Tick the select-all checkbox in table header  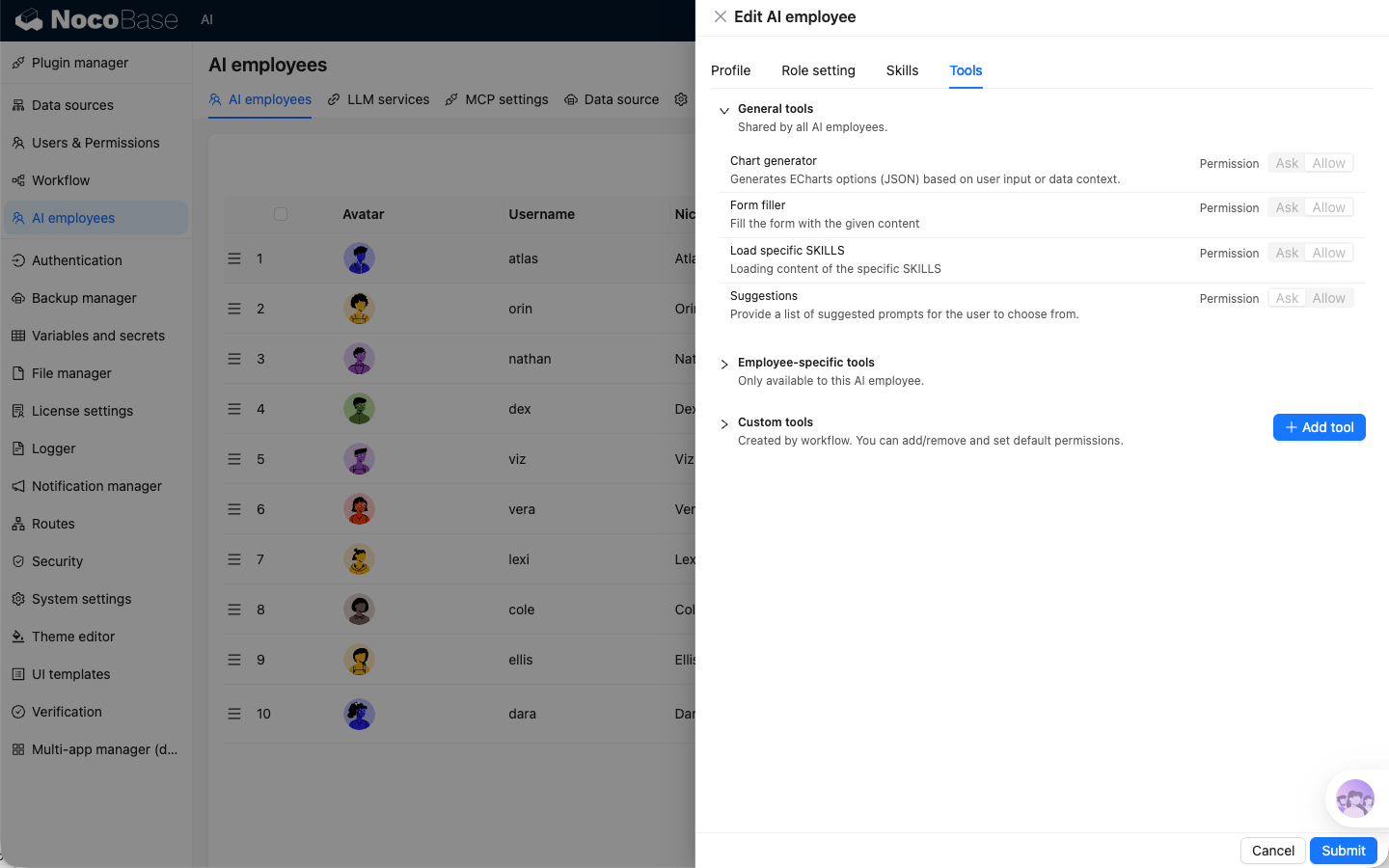pyautogui.click(x=281, y=214)
